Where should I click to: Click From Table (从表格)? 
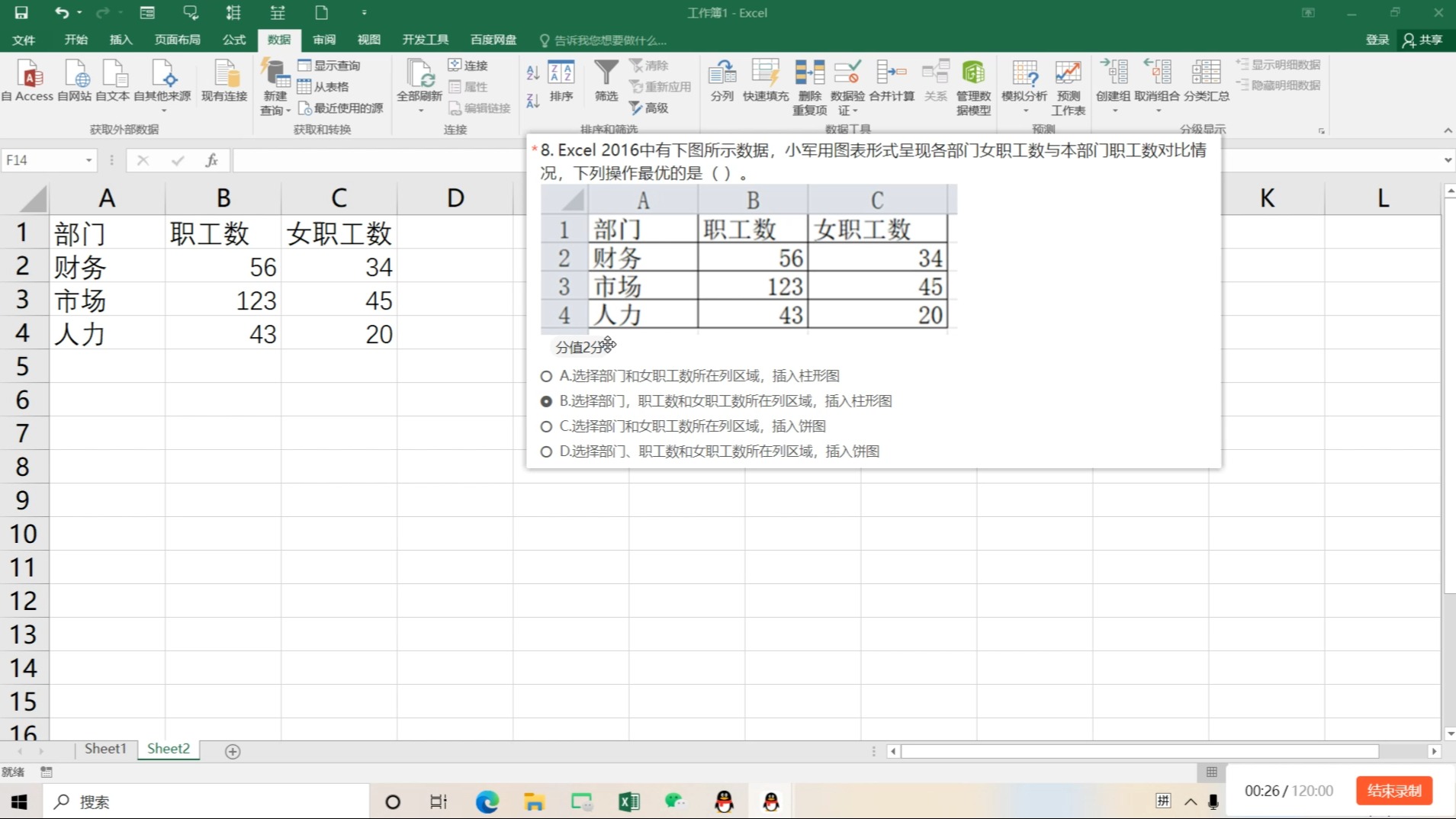point(323,87)
